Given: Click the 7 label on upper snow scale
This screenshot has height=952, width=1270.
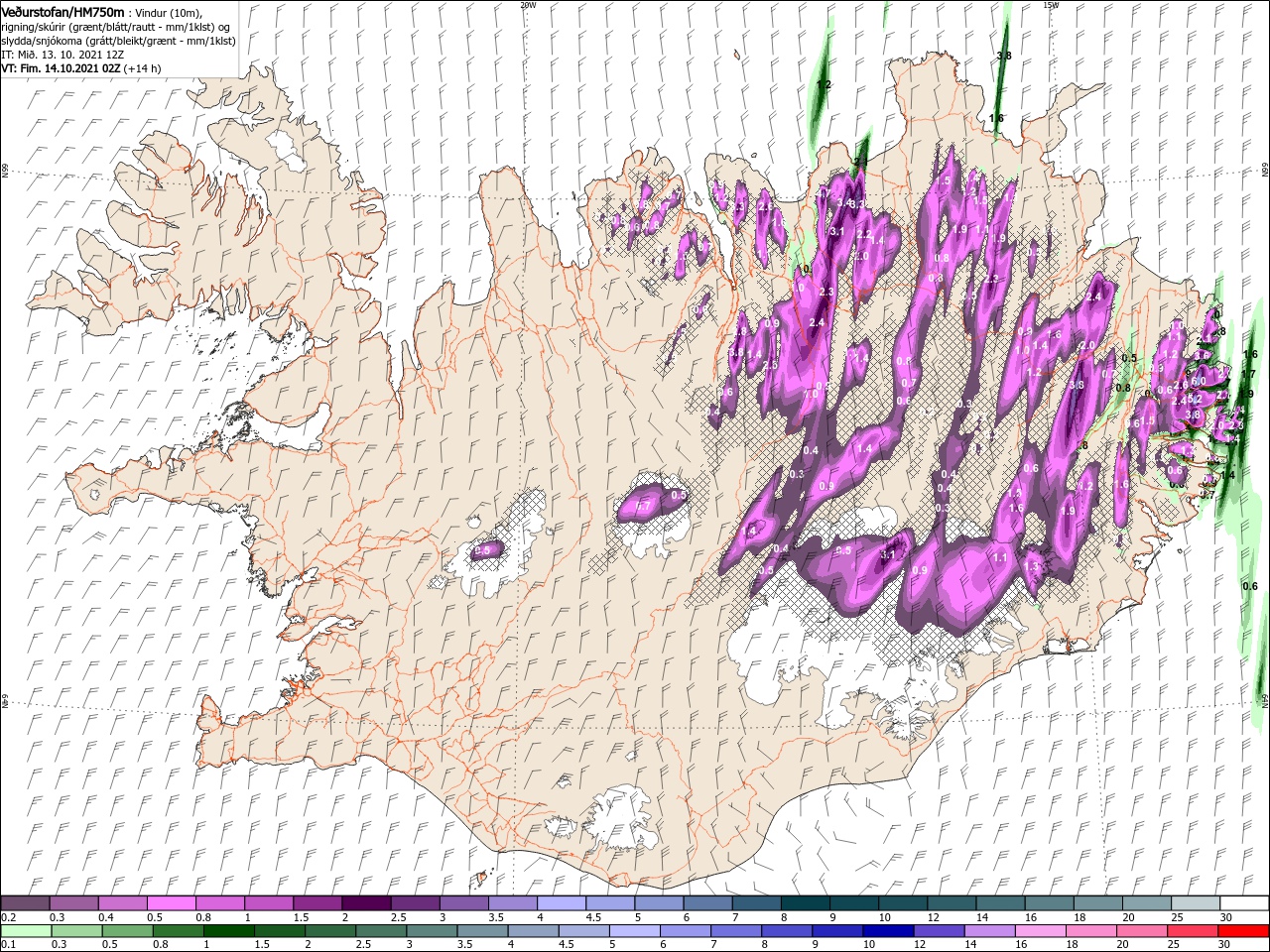Looking at the screenshot, I should click(735, 917).
